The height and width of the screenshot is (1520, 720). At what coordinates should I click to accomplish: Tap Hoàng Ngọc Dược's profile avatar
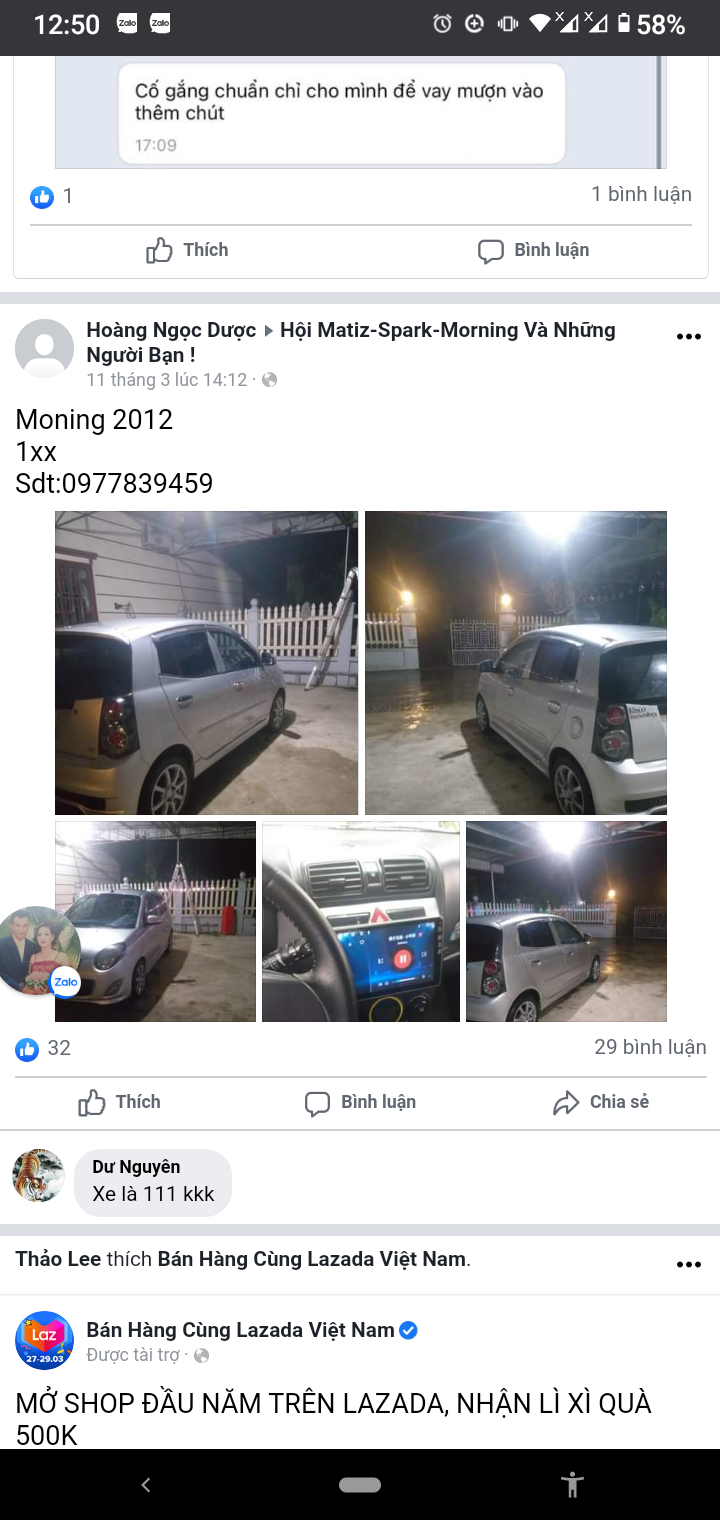44,348
